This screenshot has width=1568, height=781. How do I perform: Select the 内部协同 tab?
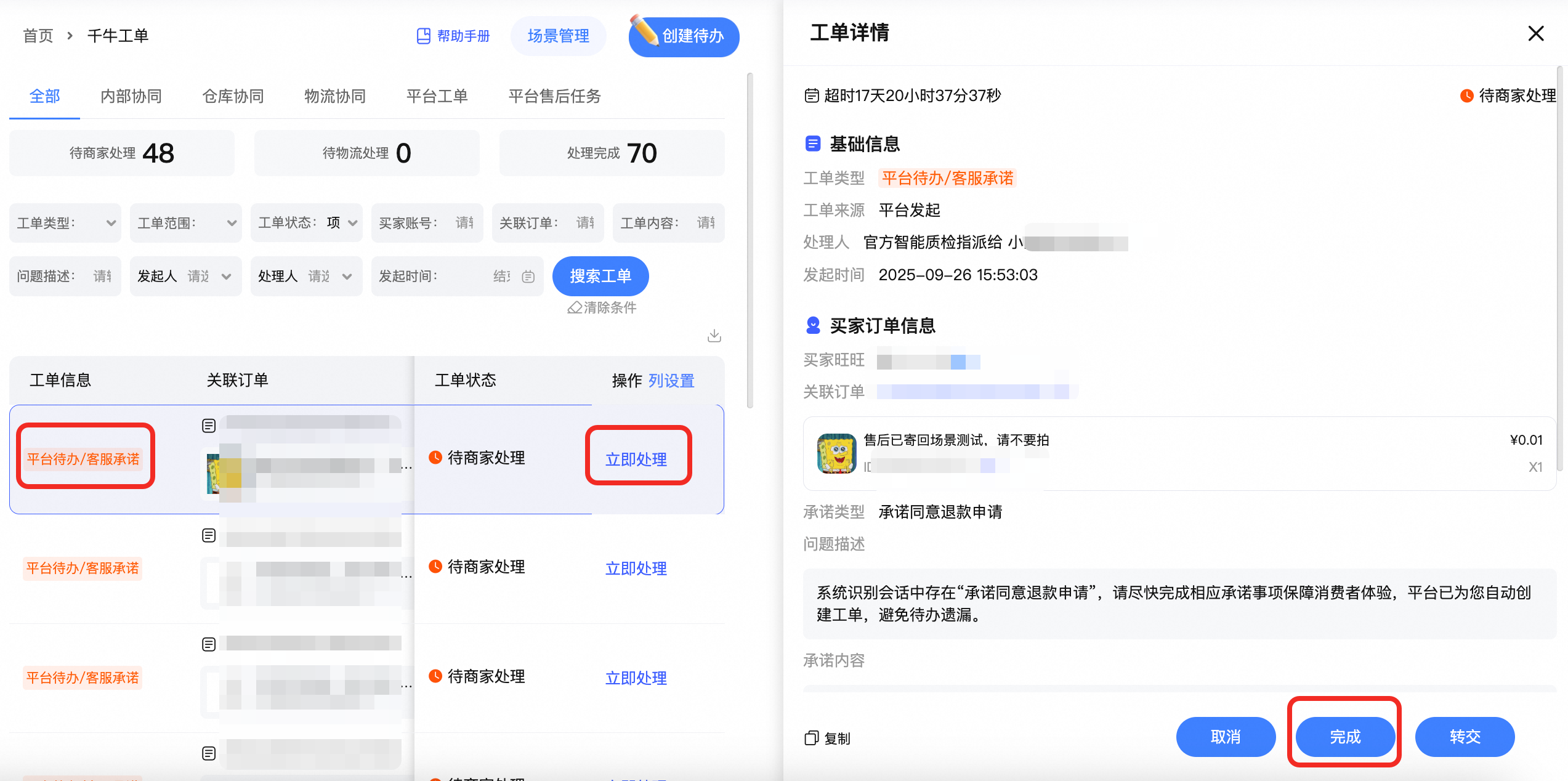[131, 96]
